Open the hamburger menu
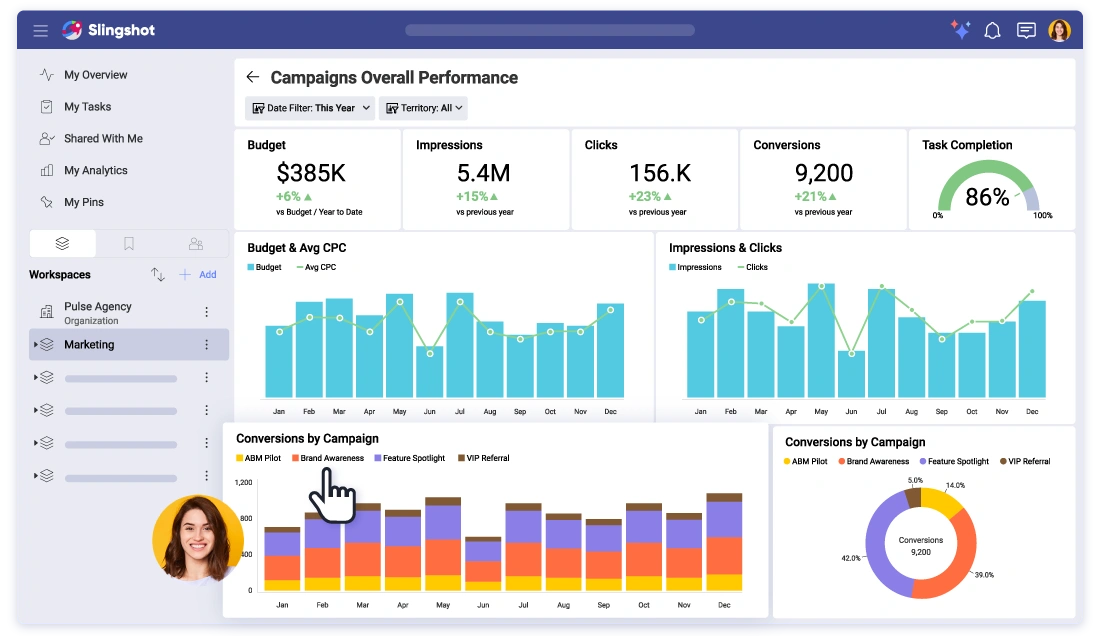Viewport: 1100px width, 636px height. coord(40,30)
